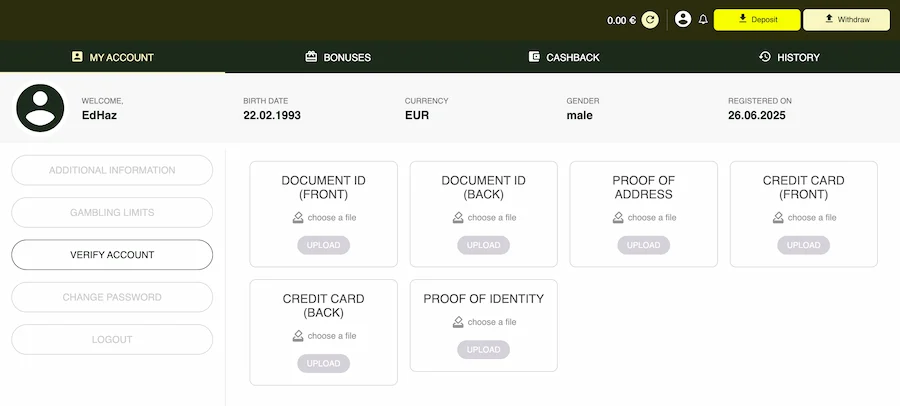Open the notifications bell icon
This screenshot has height=406, width=900.
click(x=703, y=20)
